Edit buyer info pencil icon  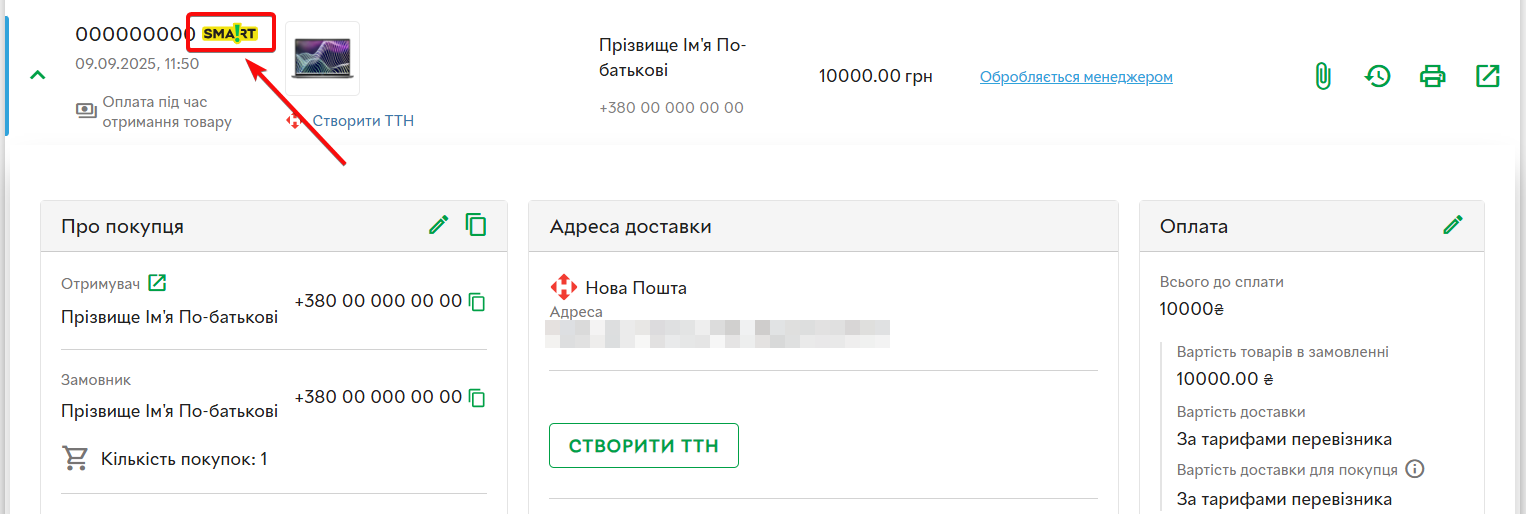(439, 225)
